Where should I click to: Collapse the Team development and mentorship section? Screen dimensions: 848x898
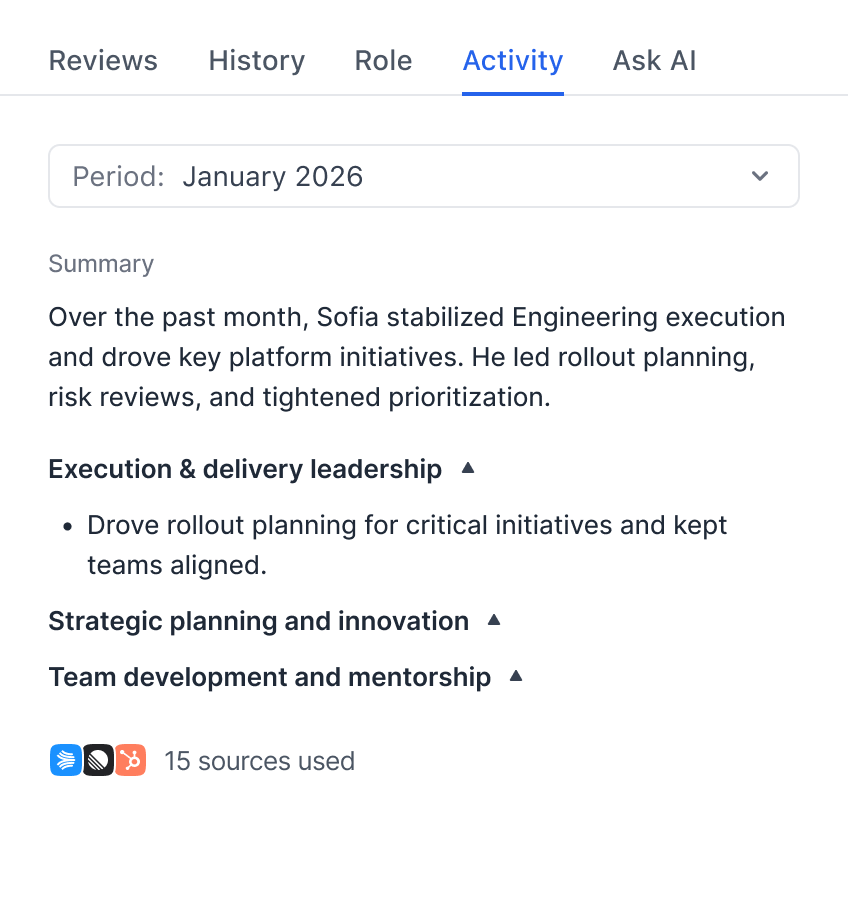point(516,676)
